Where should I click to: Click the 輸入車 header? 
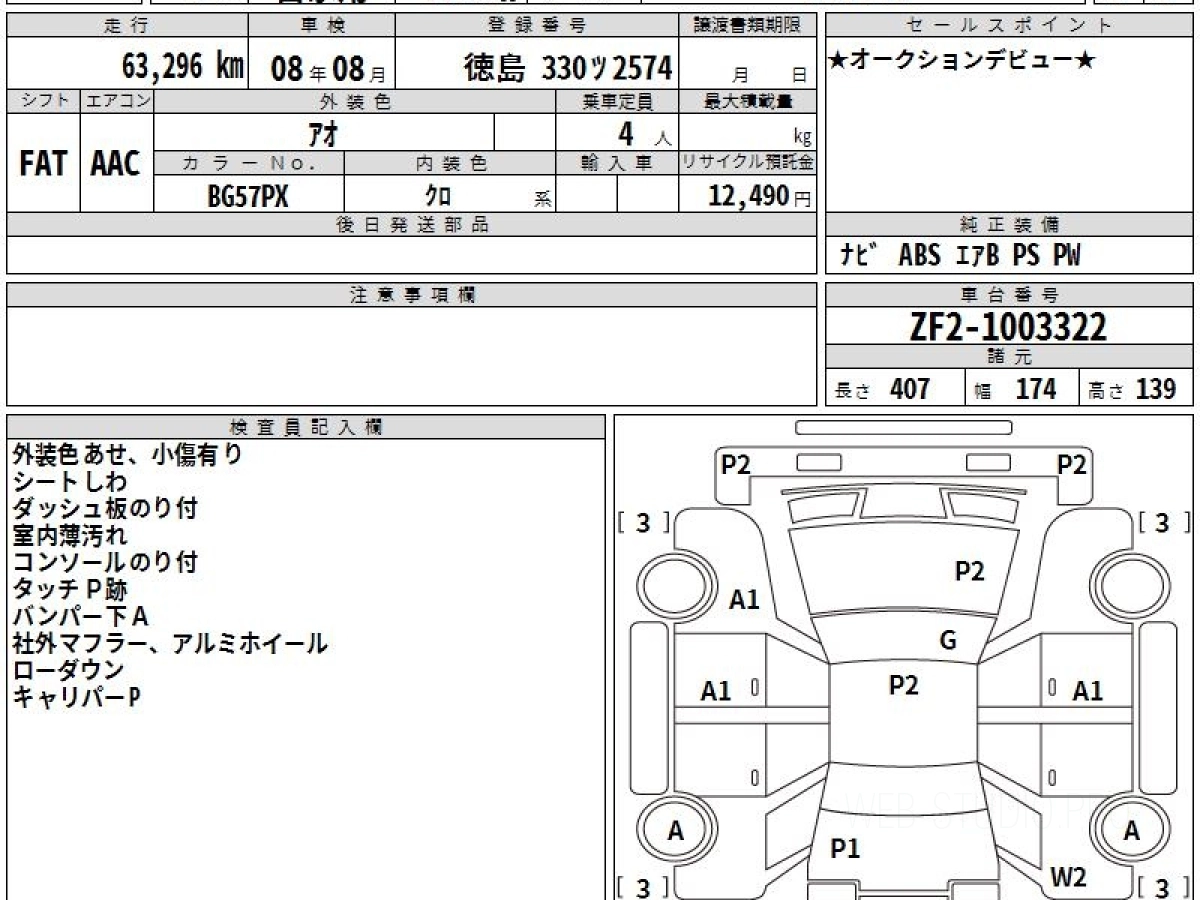coord(617,163)
